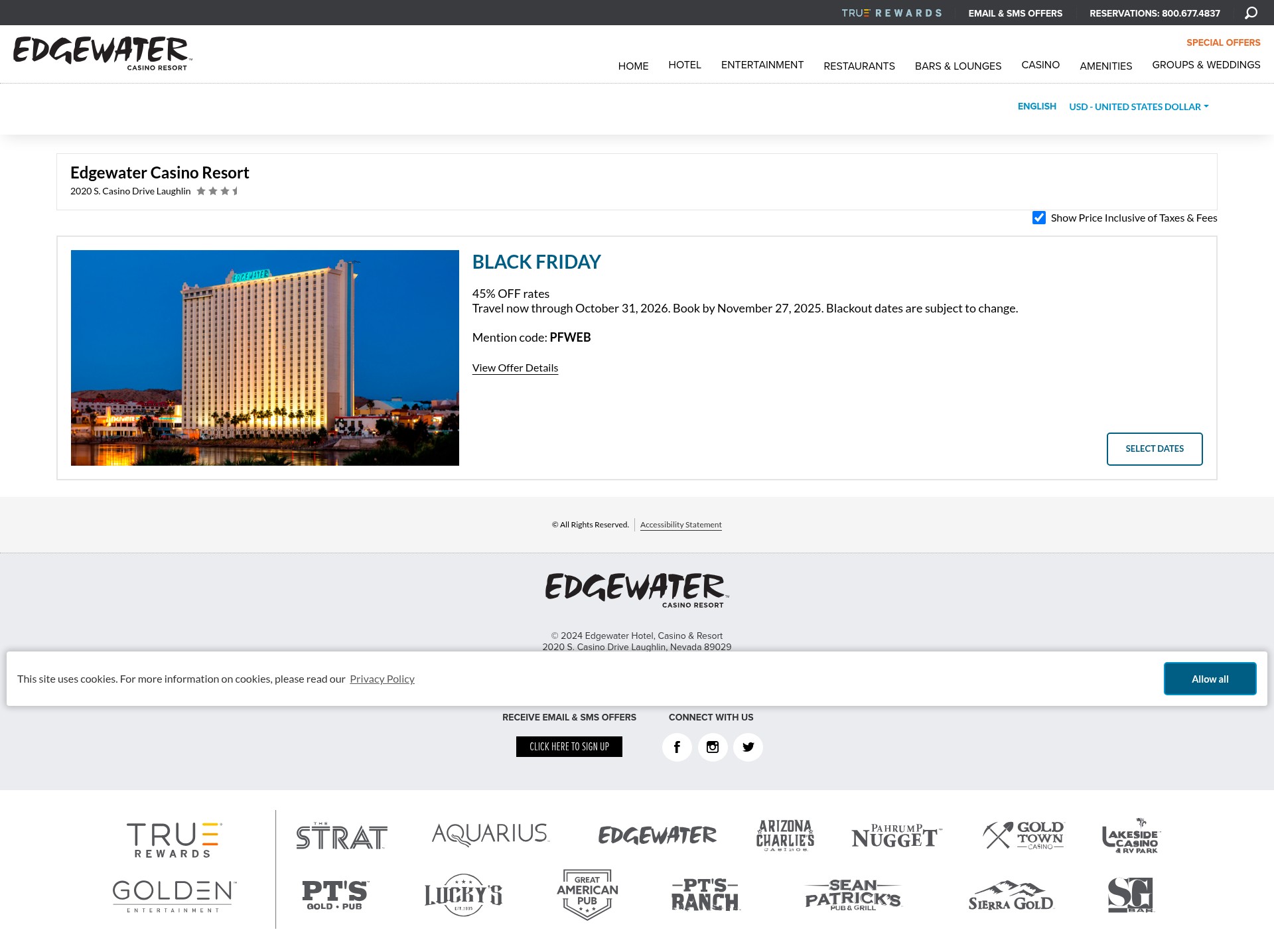Click the Click Here to Sign Up button
The width and height of the screenshot is (1274, 952).
point(569,747)
